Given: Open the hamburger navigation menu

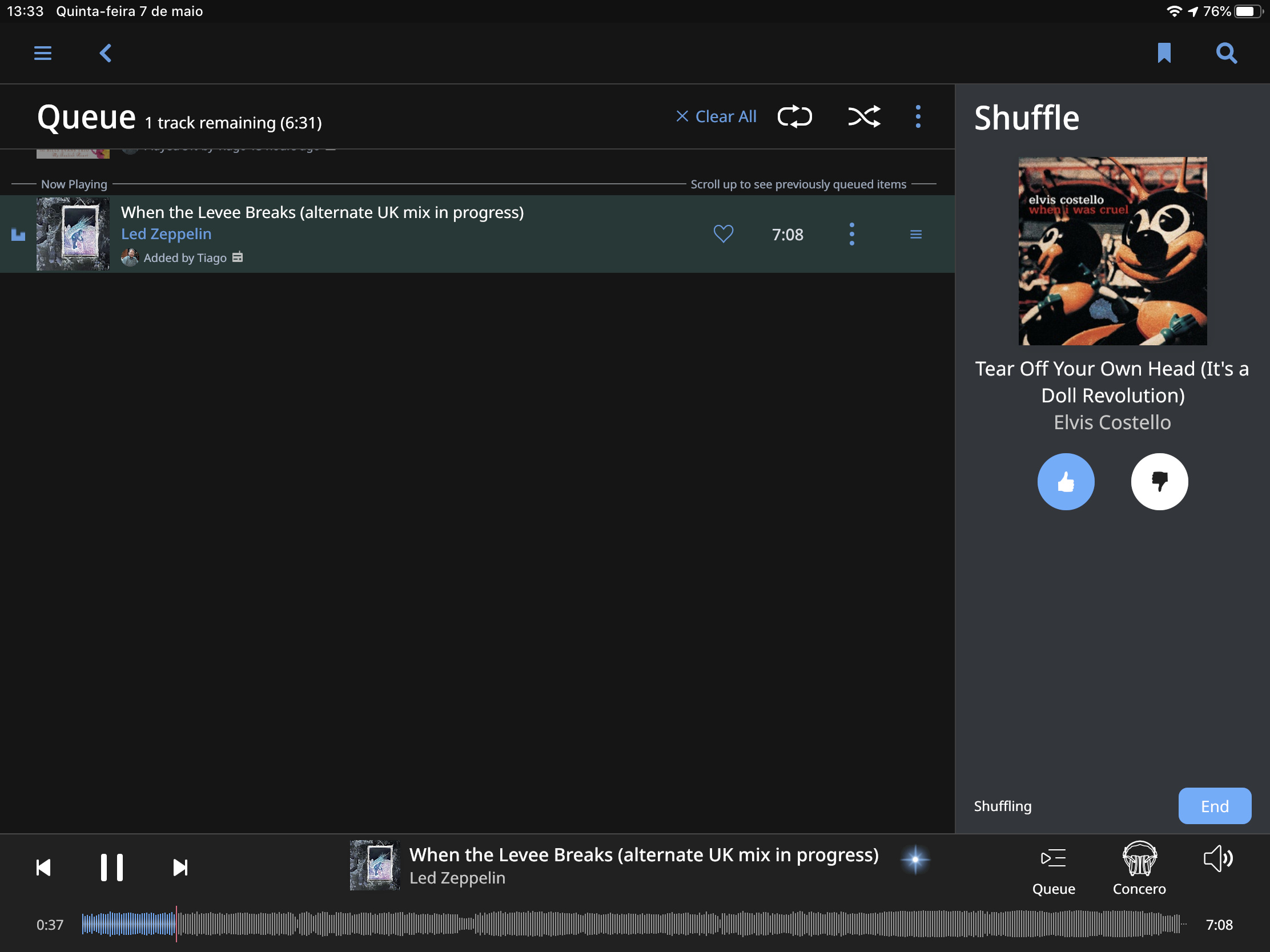Looking at the screenshot, I should (42, 54).
